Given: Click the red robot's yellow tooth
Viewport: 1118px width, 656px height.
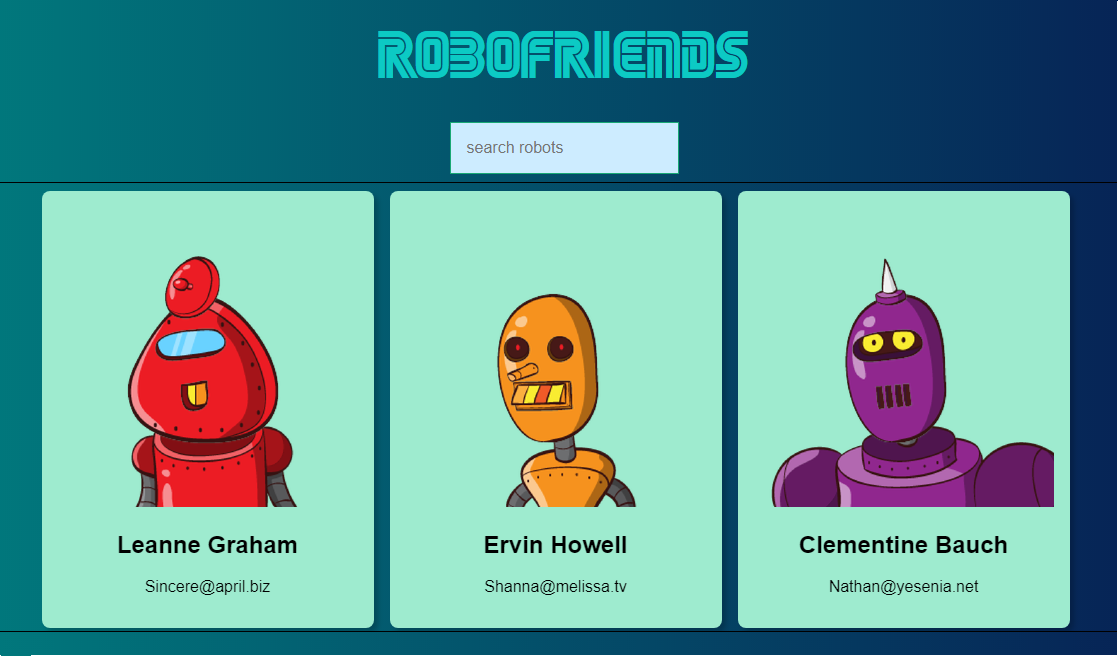Looking at the screenshot, I should pos(195,395).
